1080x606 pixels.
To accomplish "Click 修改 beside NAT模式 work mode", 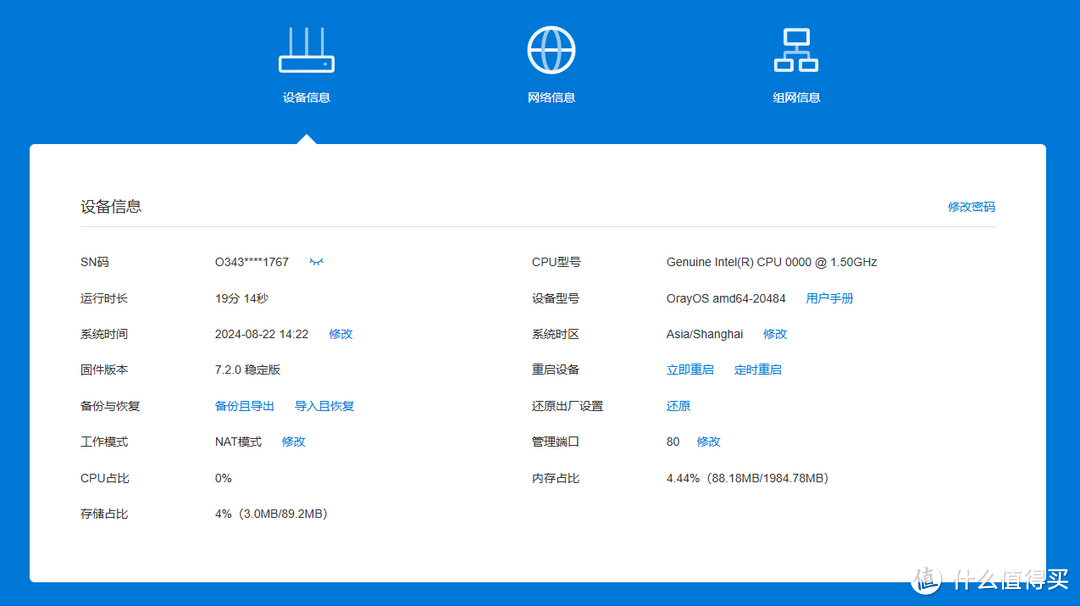I will tap(293, 441).
